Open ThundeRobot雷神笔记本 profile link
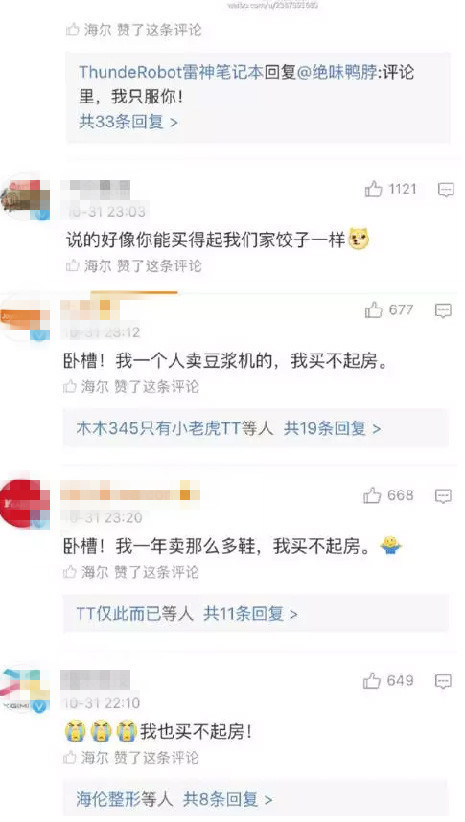The height and width of the screenshot is (822, 465). coord(171,72)
